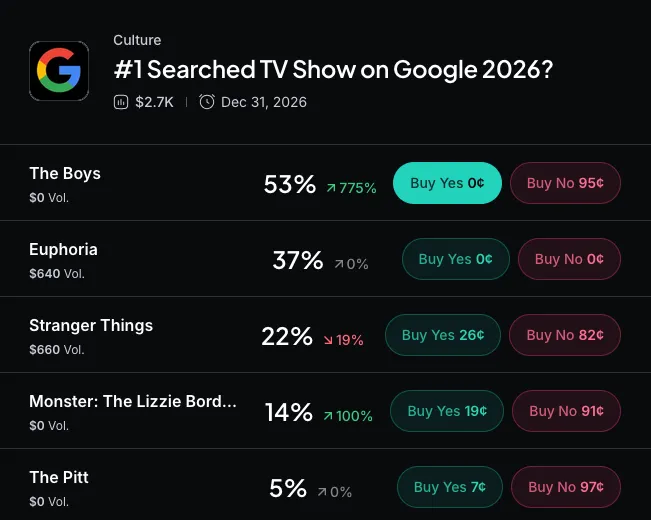
Task: Click the clock icon beside Dec 31, 2026
Action: point(206,102)
